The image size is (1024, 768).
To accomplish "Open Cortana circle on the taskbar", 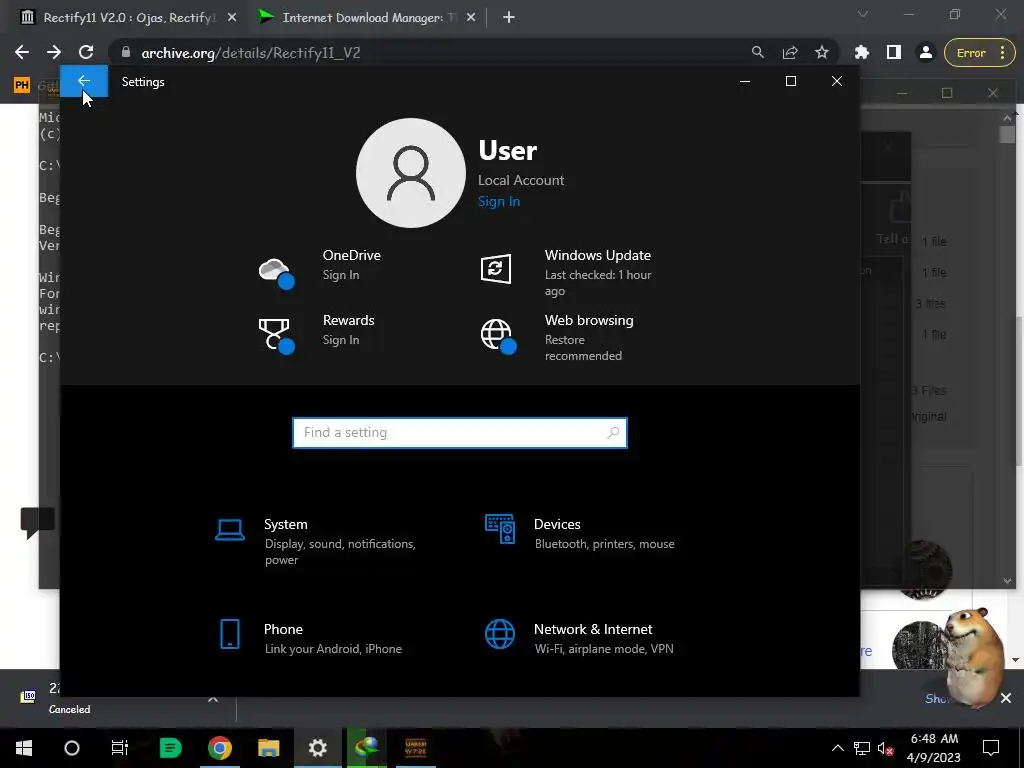I will coord(72,748).
